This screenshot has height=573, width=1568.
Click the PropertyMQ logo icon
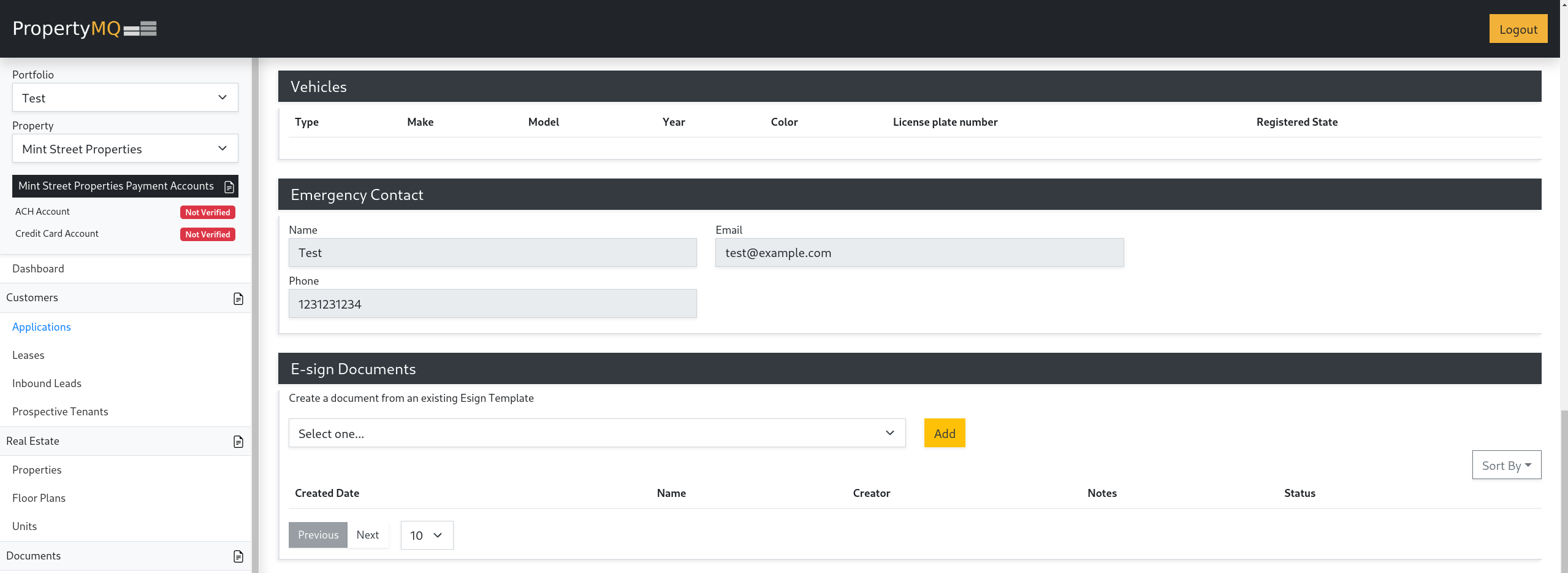(140, 29)
